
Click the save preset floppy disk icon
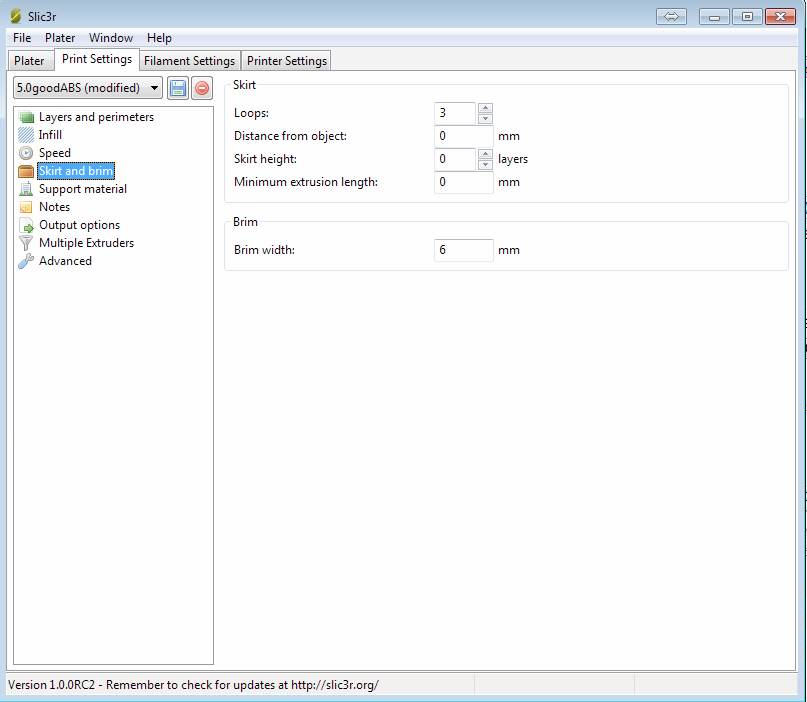pos(178,88)
